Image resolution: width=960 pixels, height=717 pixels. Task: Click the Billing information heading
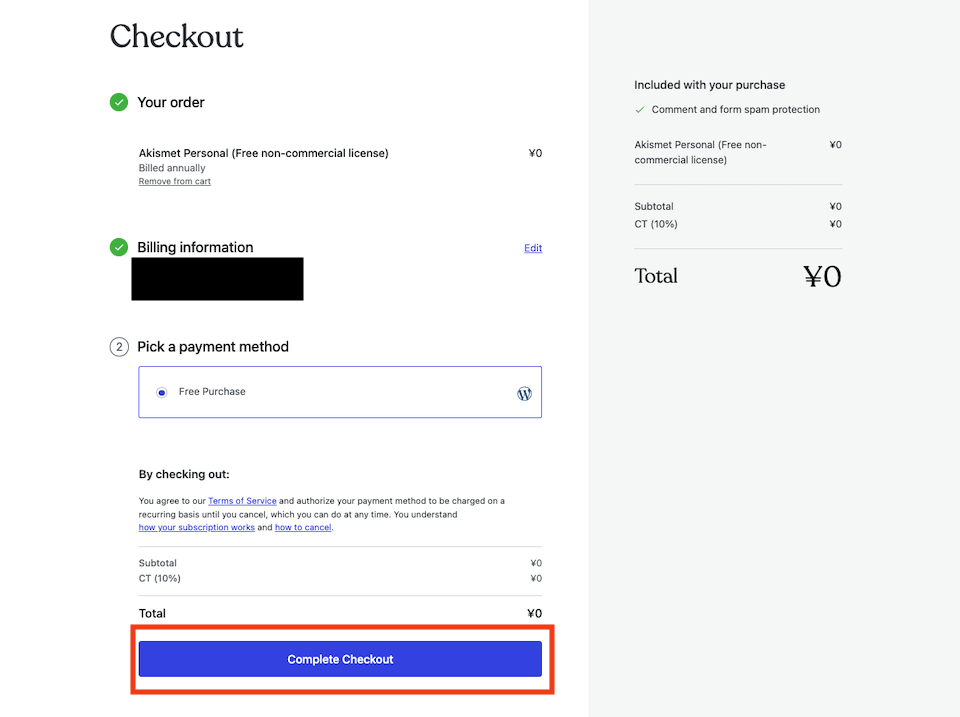click(x=195, y=247)
